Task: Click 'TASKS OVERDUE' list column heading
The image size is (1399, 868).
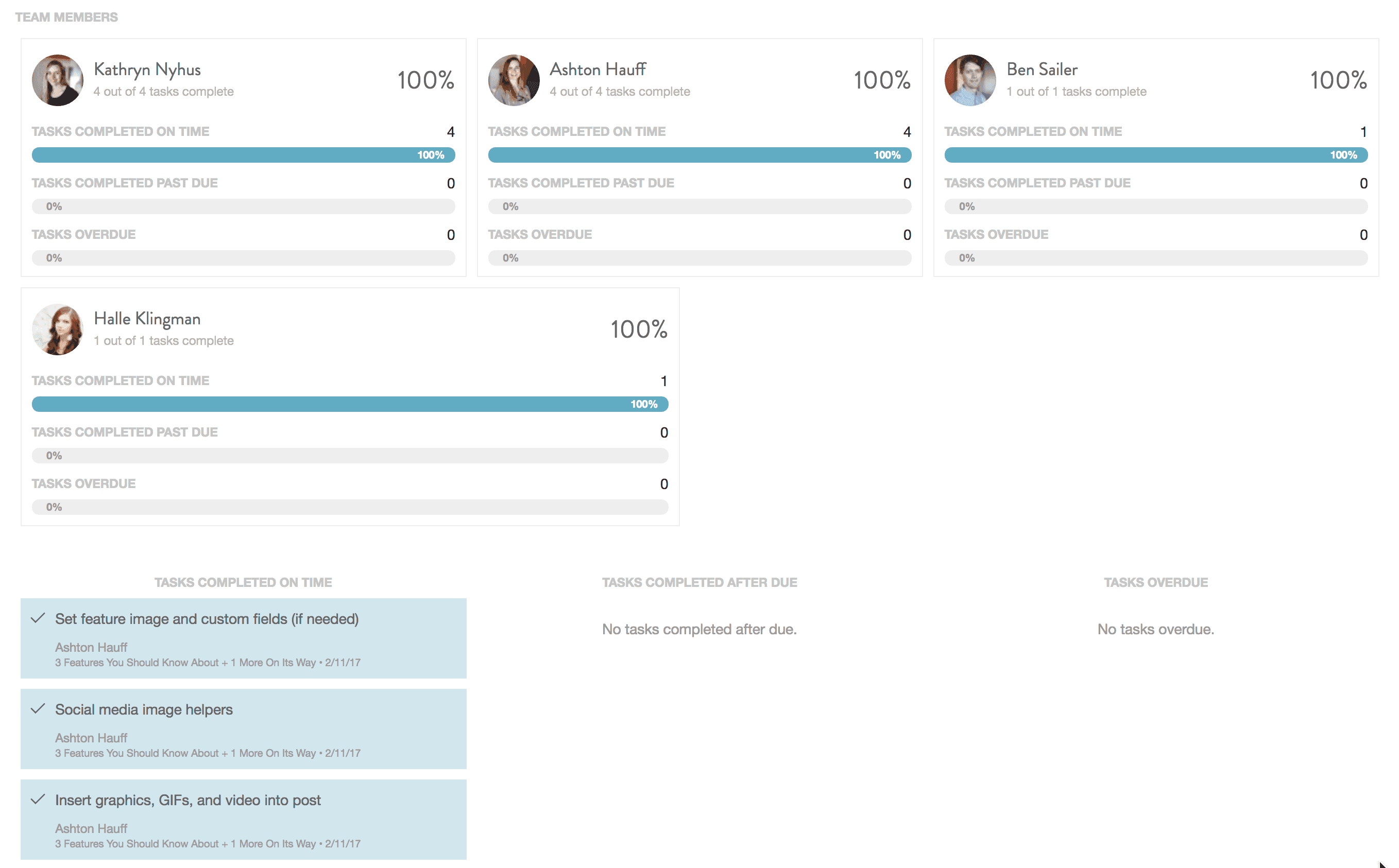Action: 1155,583
